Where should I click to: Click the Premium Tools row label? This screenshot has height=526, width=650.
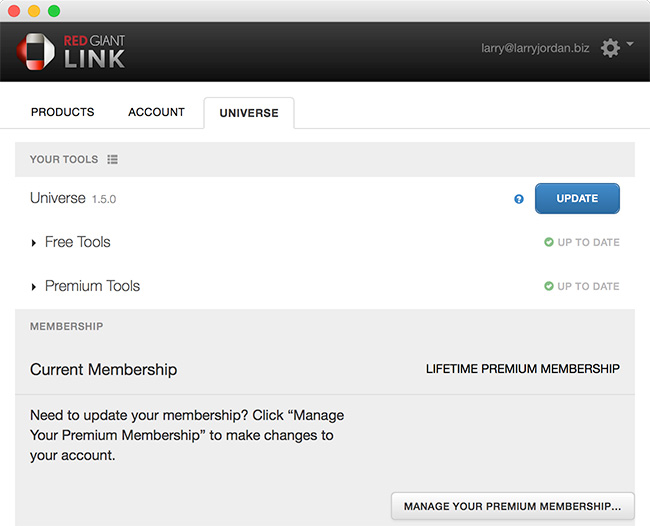point(92,286)
